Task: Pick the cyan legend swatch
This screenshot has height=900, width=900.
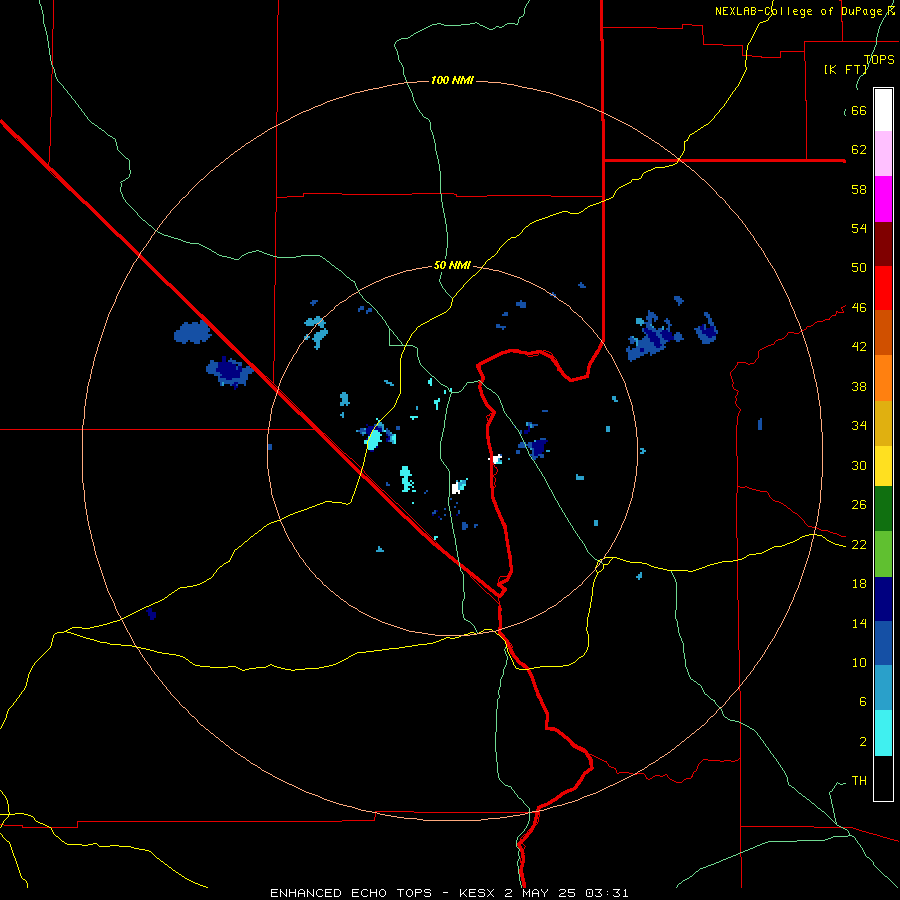Action: pos(883,733)
